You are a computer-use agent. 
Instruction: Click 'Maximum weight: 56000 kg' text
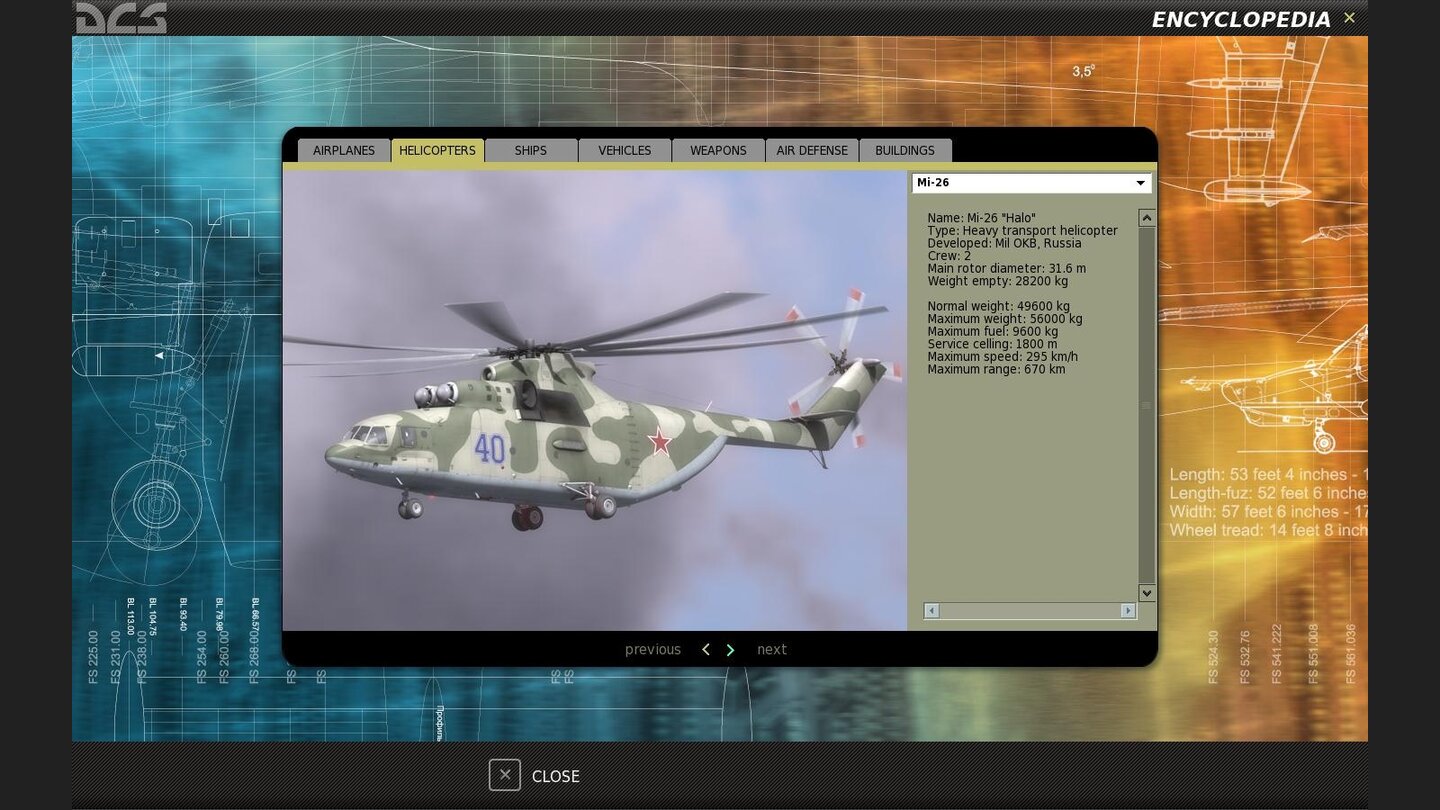1005,319
